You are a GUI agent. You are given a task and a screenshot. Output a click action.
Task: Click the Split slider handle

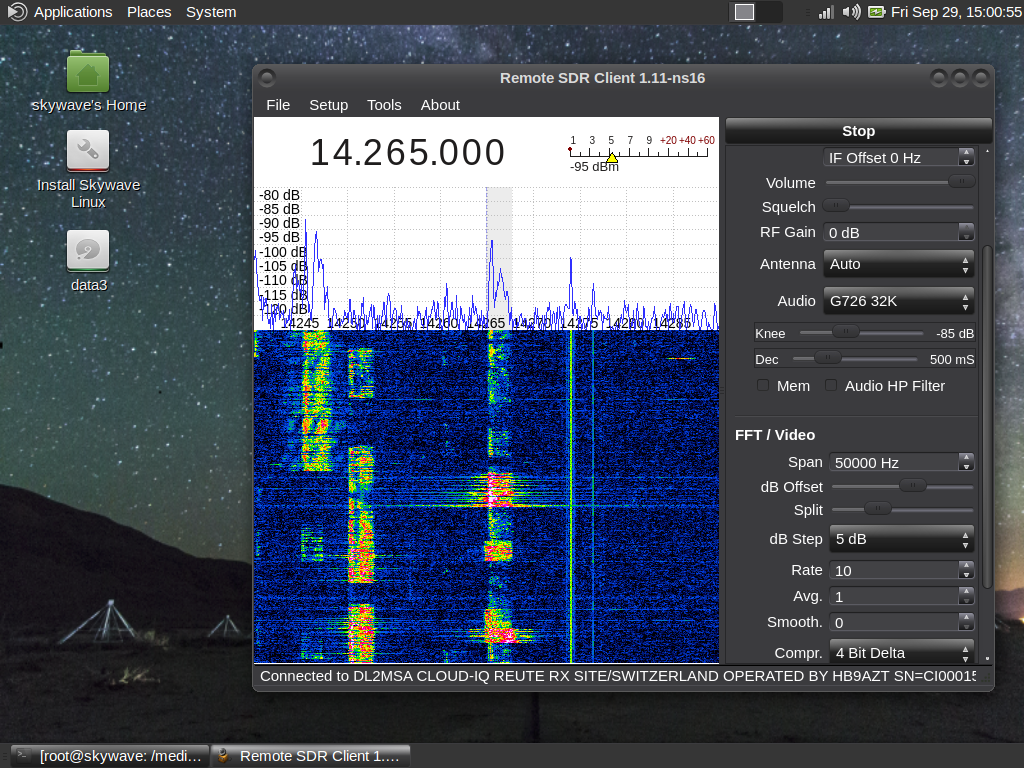pos(878,509)
